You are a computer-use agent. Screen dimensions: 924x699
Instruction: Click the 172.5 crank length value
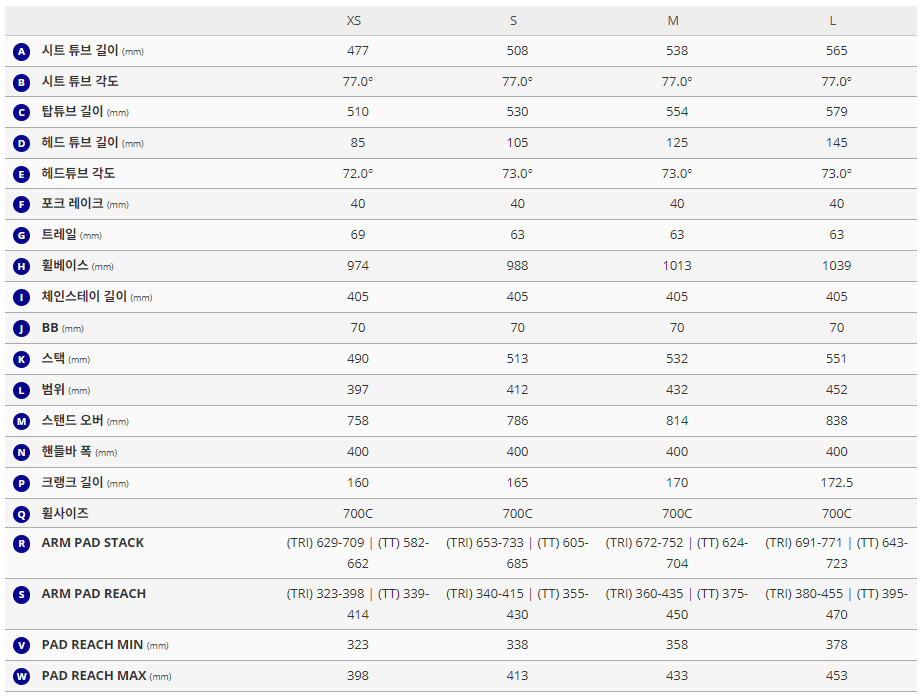tap(836, 483)
